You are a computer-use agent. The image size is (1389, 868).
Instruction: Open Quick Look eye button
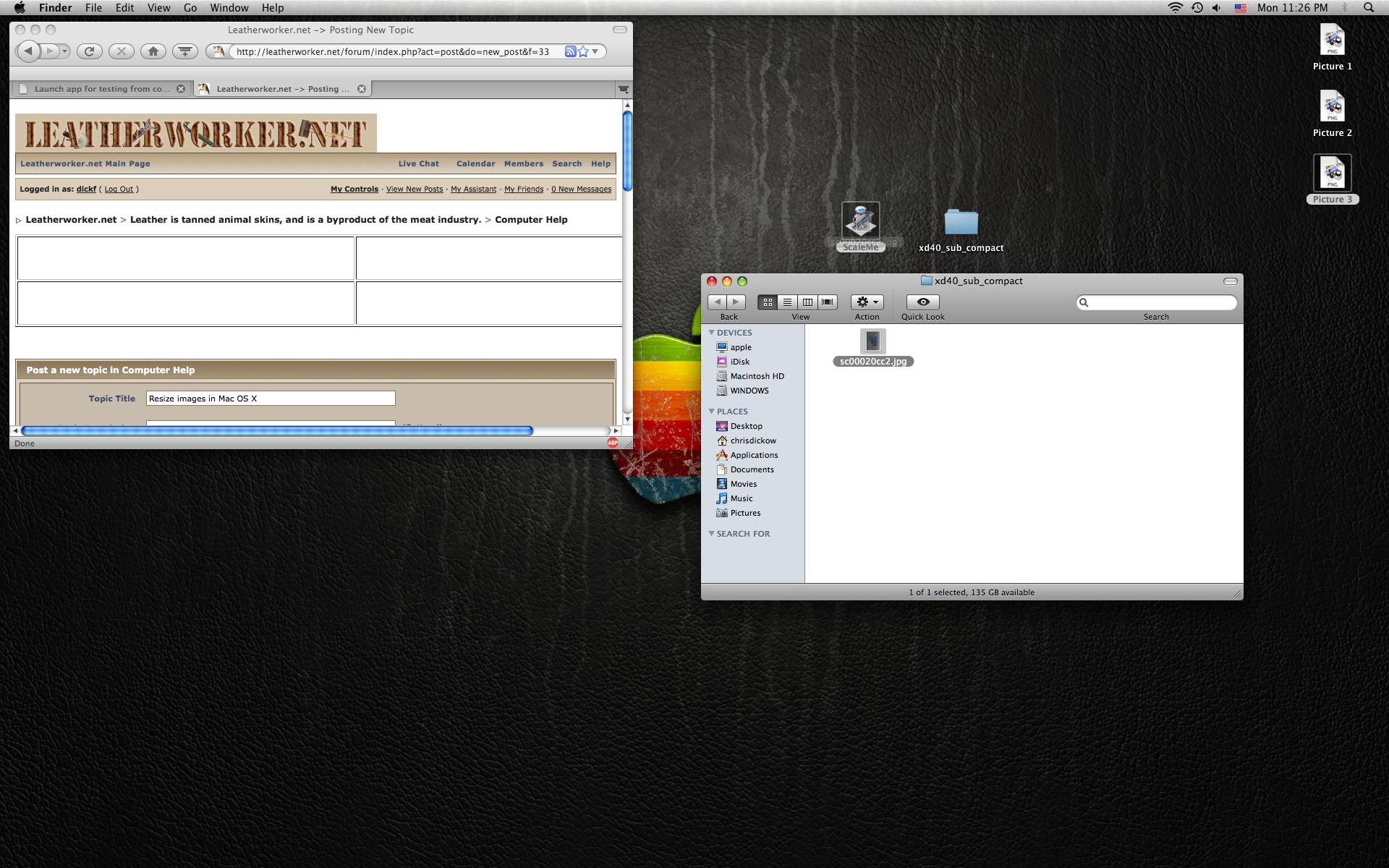point(922,302)
